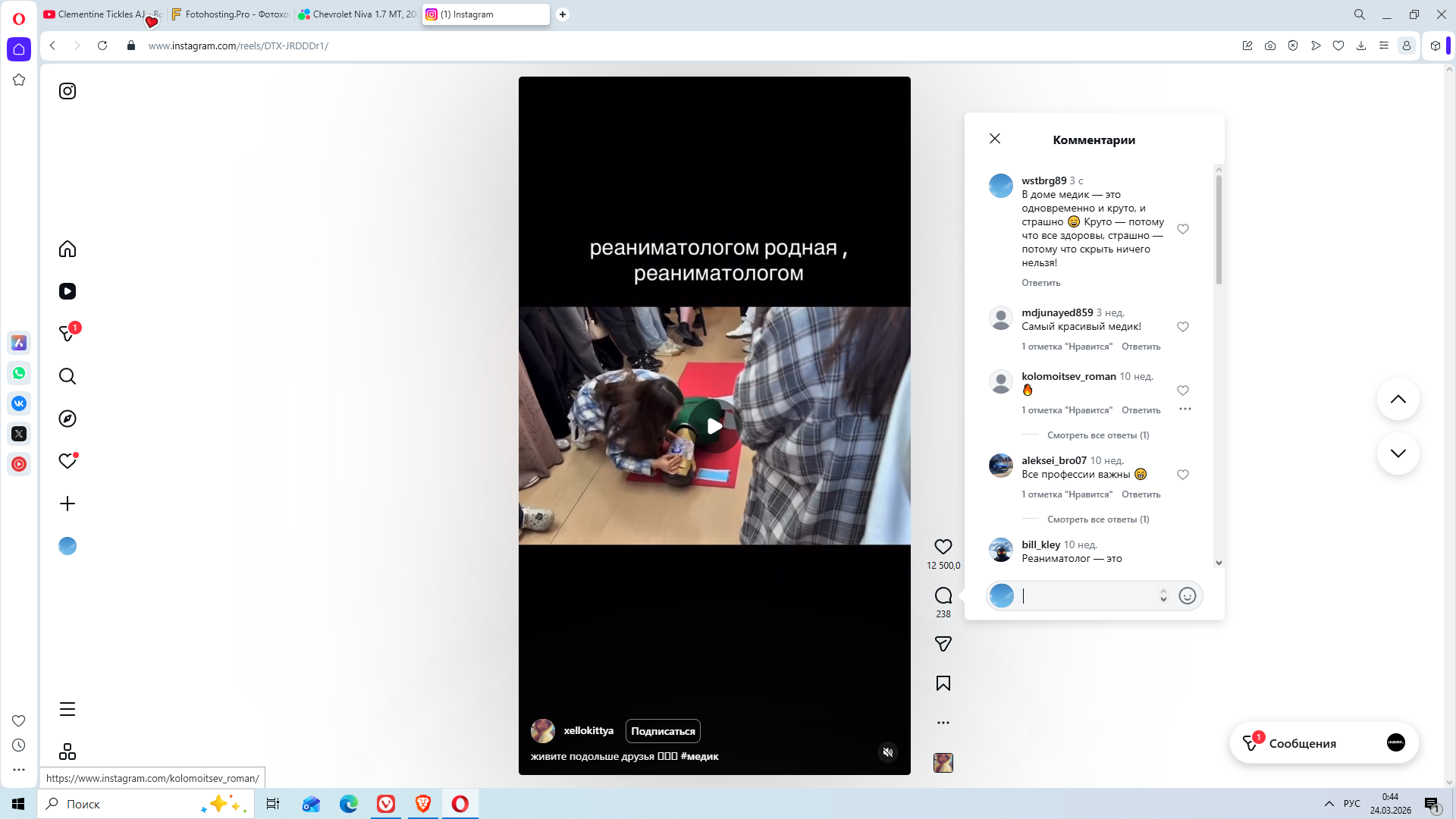Save reel with bookmark icon
The height and width of the screenshot is (819, 1456).
[943, 683]
